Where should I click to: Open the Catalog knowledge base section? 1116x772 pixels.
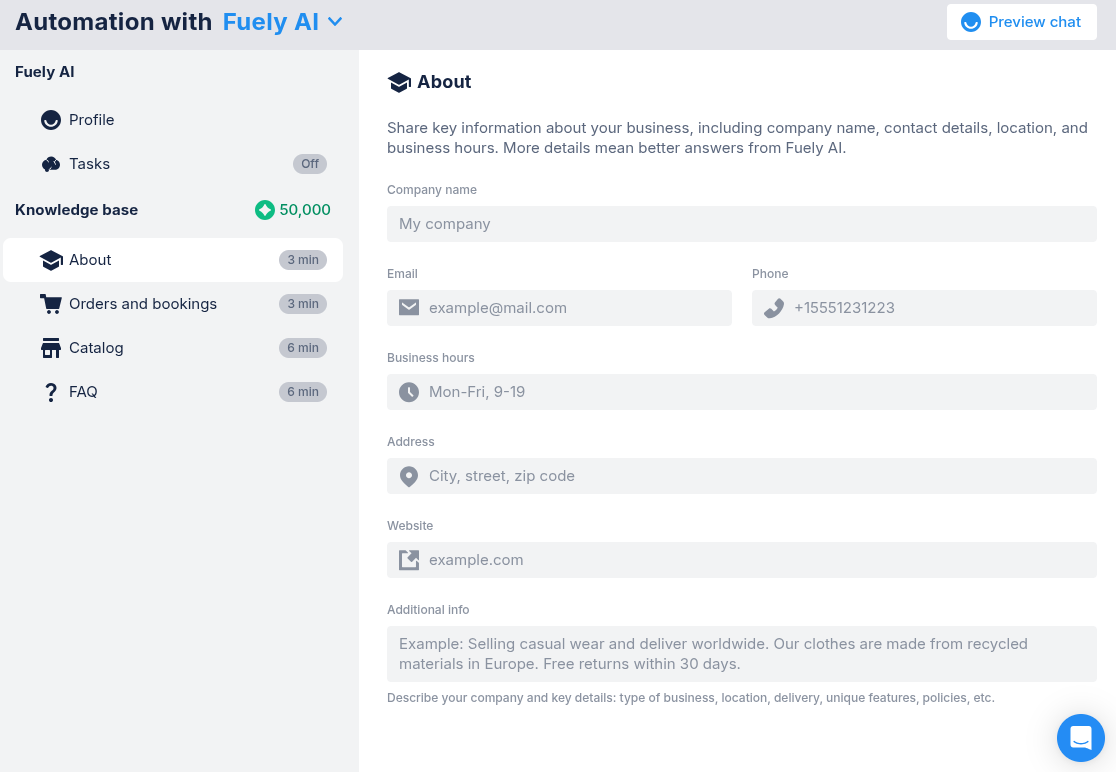96,348
